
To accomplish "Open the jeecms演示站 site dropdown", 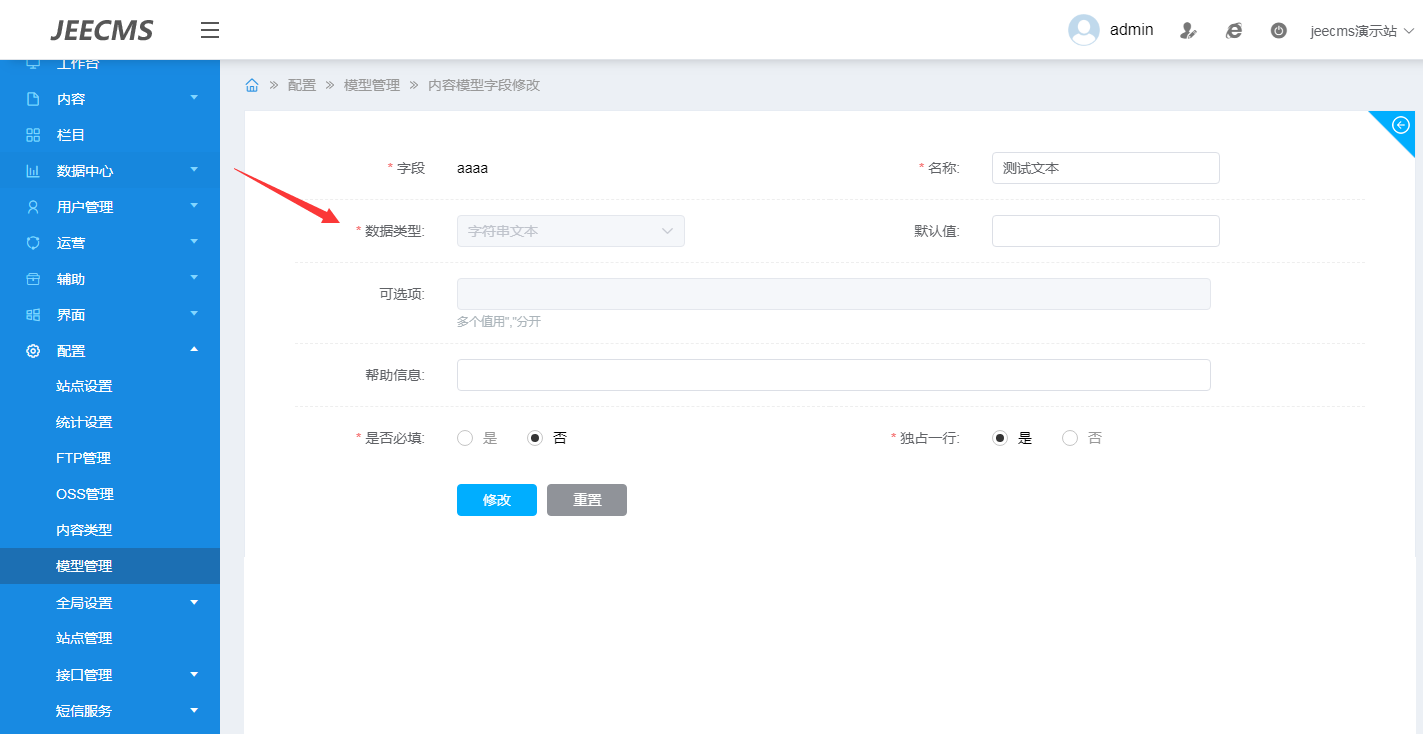I will coord(1362,31).
